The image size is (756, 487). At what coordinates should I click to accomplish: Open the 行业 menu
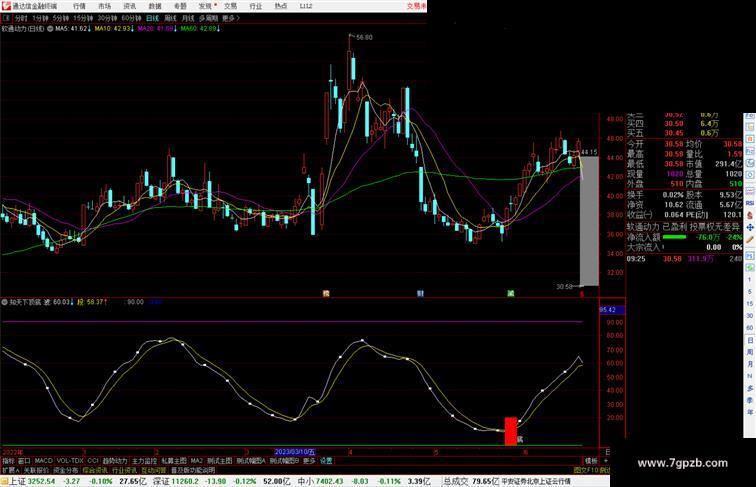click(256, 6)
